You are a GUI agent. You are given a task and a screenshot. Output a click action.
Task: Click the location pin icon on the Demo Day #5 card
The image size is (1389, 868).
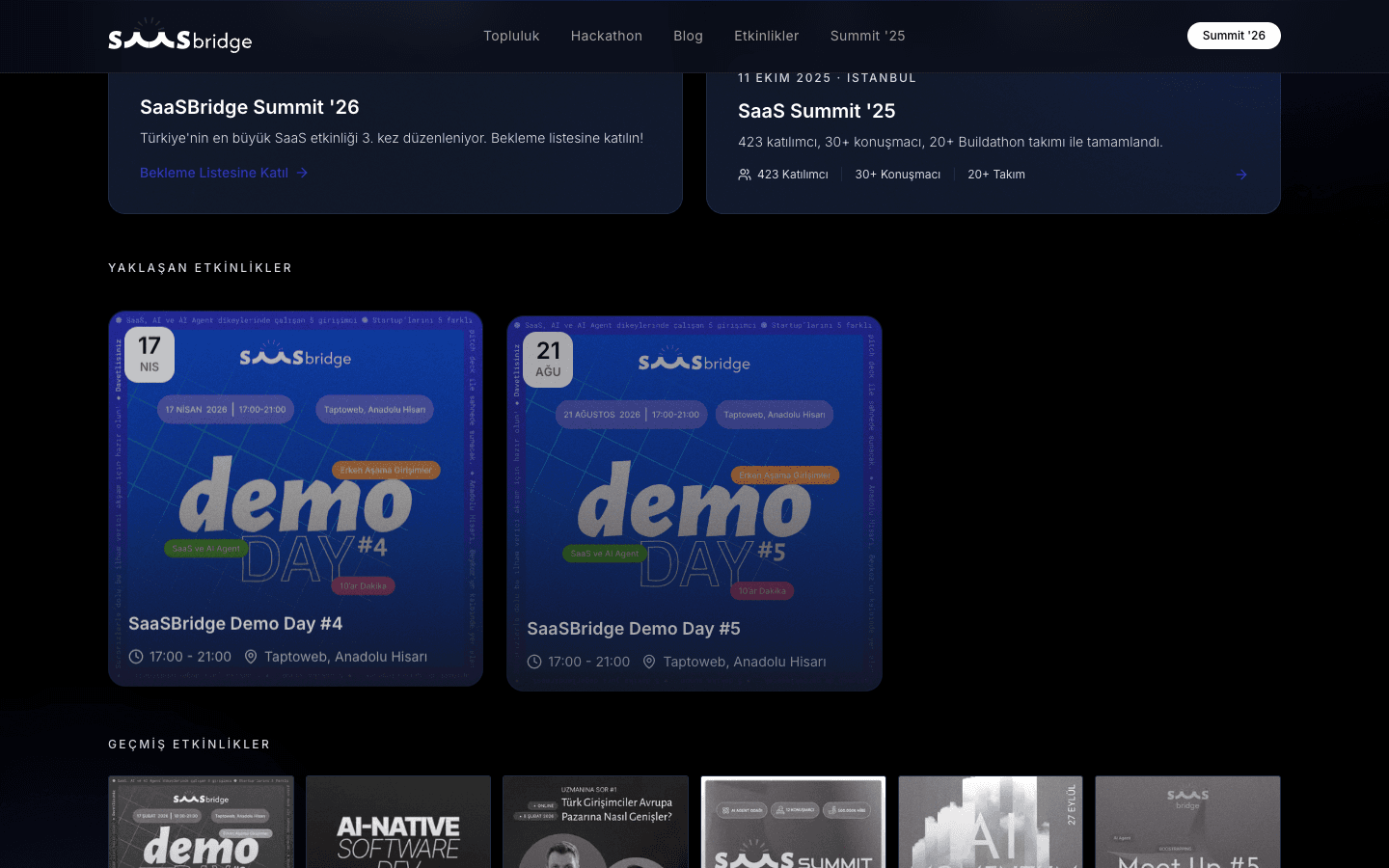649,662
